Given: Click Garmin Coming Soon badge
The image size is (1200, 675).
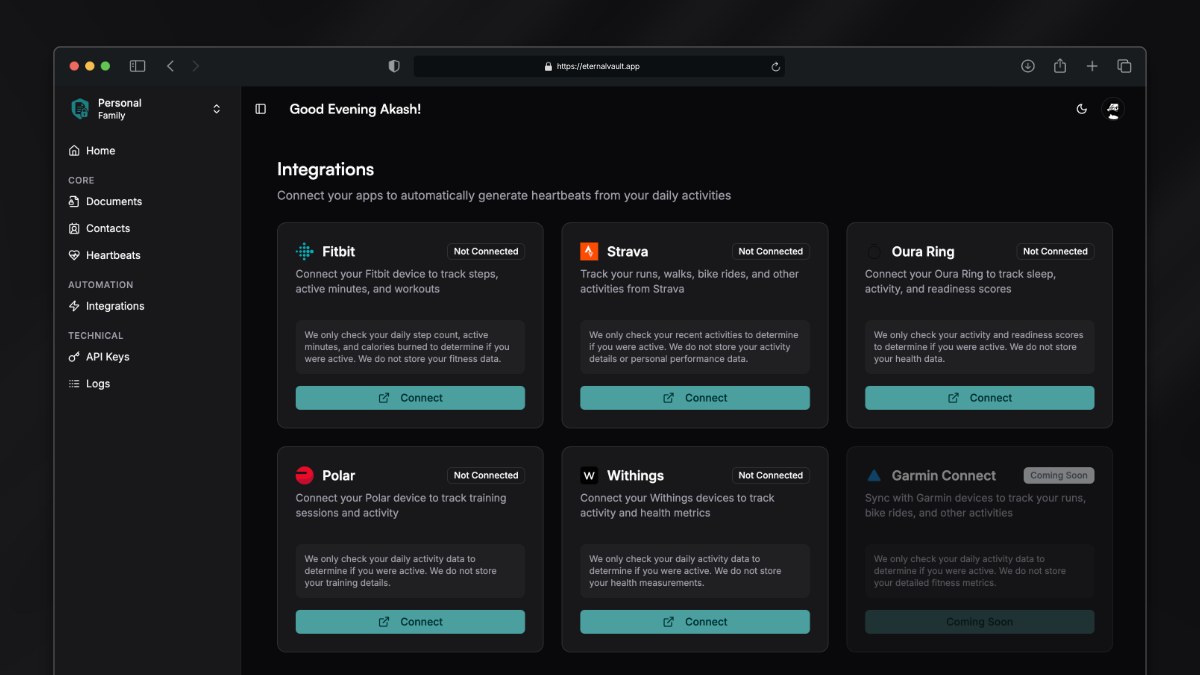Looking at the screenshot, I should (1059, 476).
